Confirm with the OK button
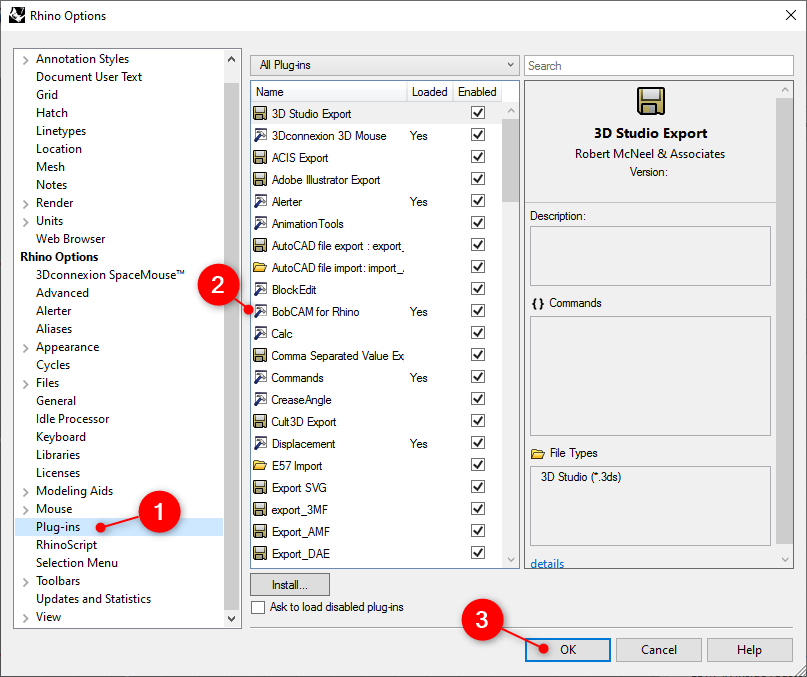This screenshot has width=807, height=677. tap(568, 650)
